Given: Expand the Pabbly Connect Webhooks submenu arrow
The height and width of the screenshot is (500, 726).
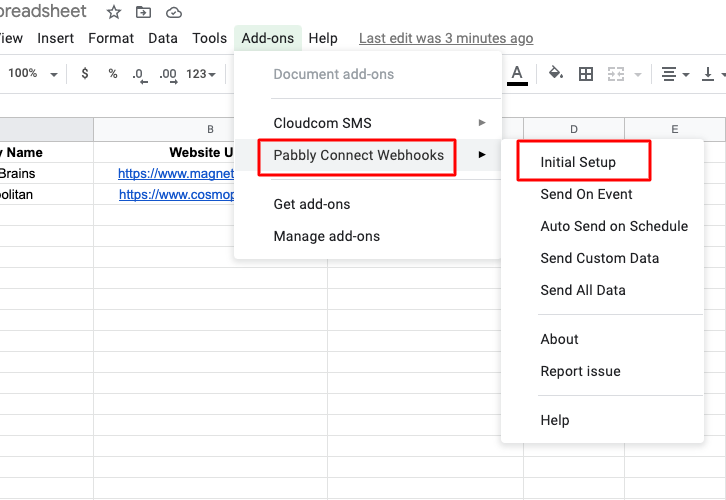Looking at the screenshot, I should tap(482, 155).
